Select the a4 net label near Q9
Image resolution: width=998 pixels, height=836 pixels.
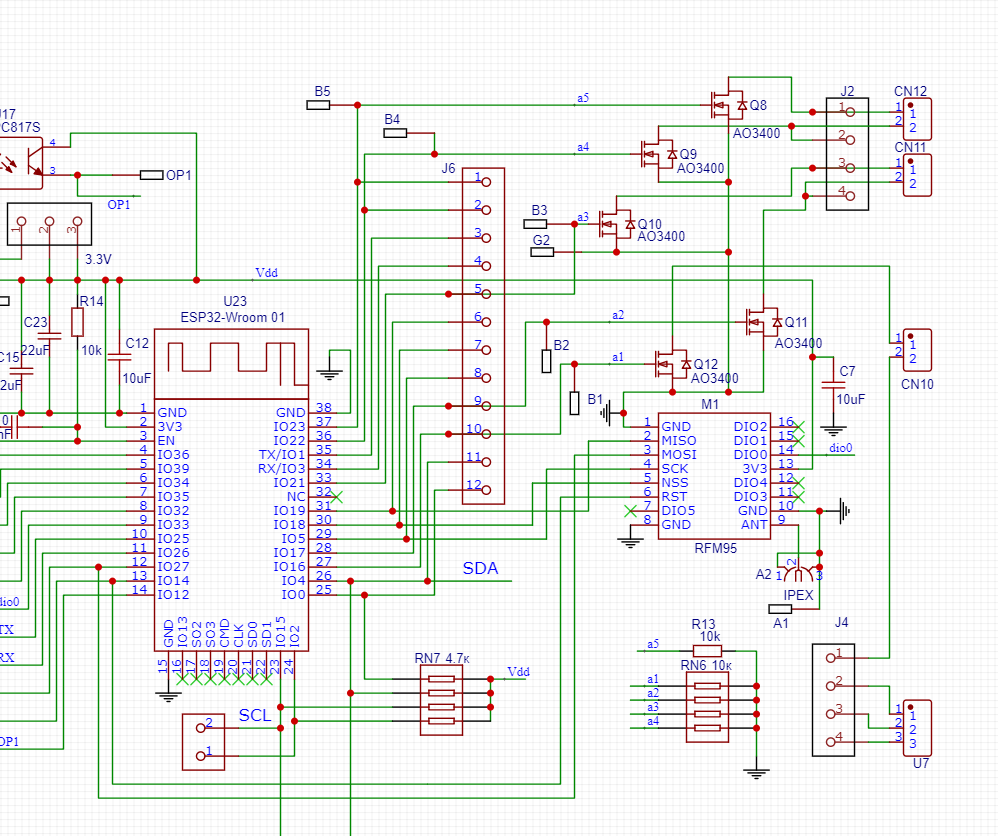coord(583,147)
